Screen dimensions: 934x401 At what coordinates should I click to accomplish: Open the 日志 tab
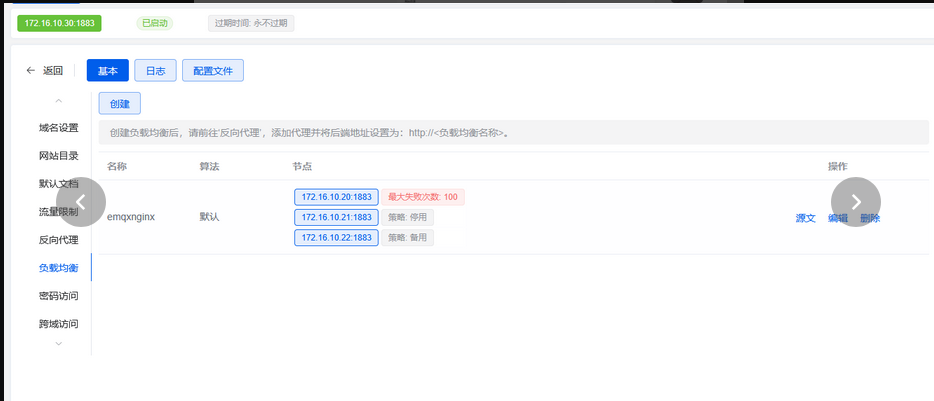tap(155, 71)
